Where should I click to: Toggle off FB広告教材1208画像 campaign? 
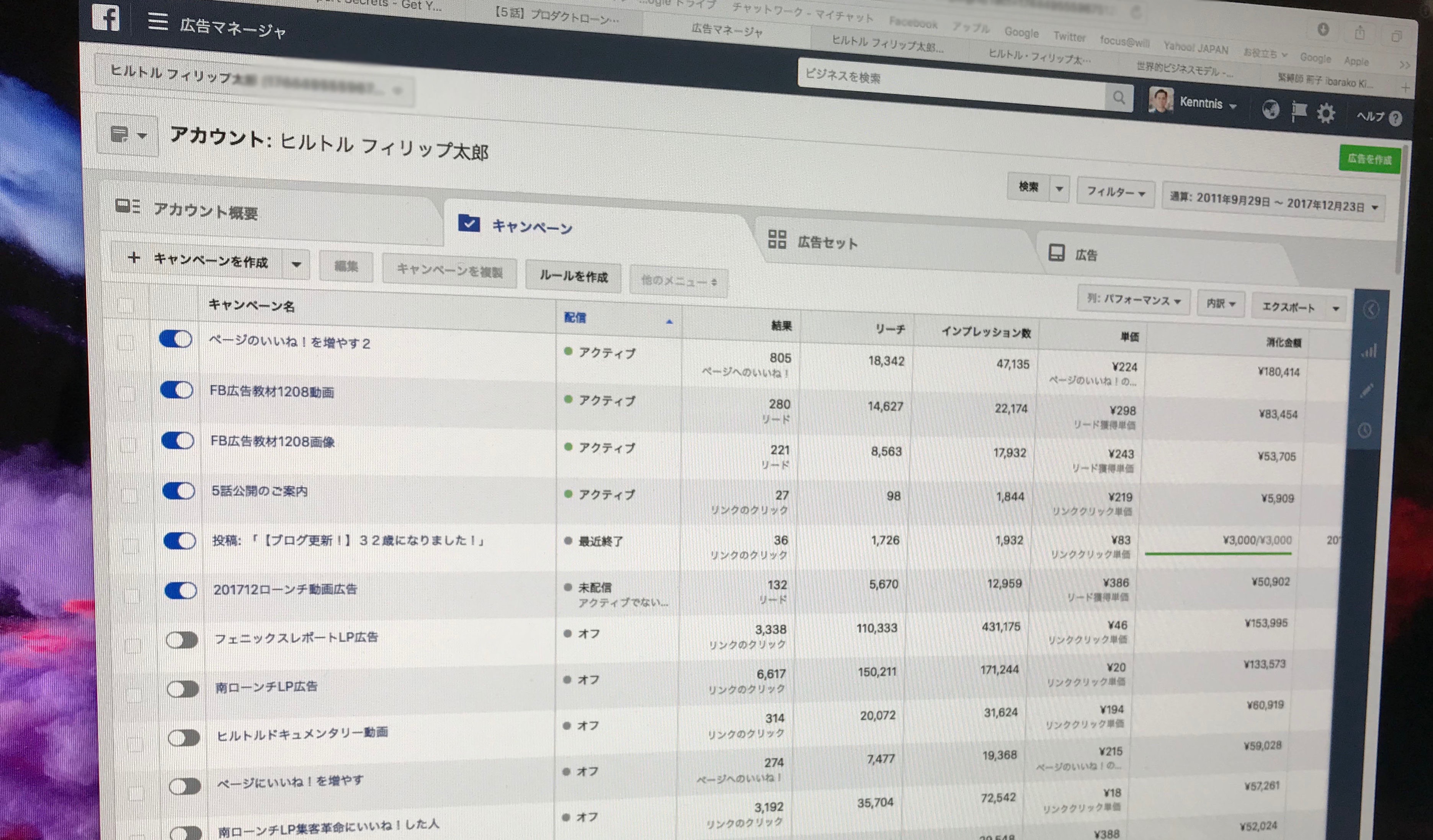pos(178,440)
